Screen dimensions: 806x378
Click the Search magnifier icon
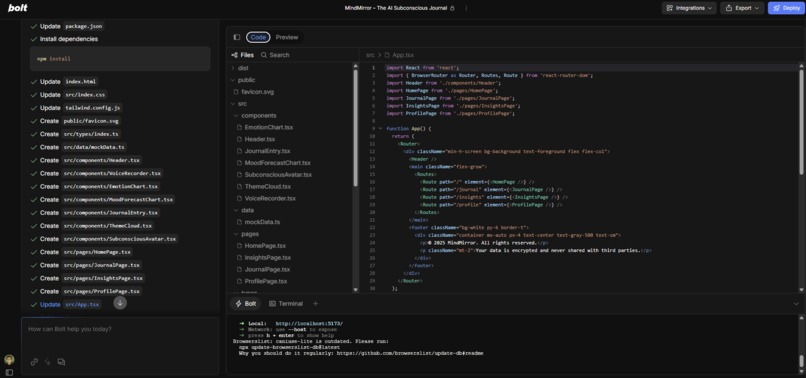click(264, 55)
